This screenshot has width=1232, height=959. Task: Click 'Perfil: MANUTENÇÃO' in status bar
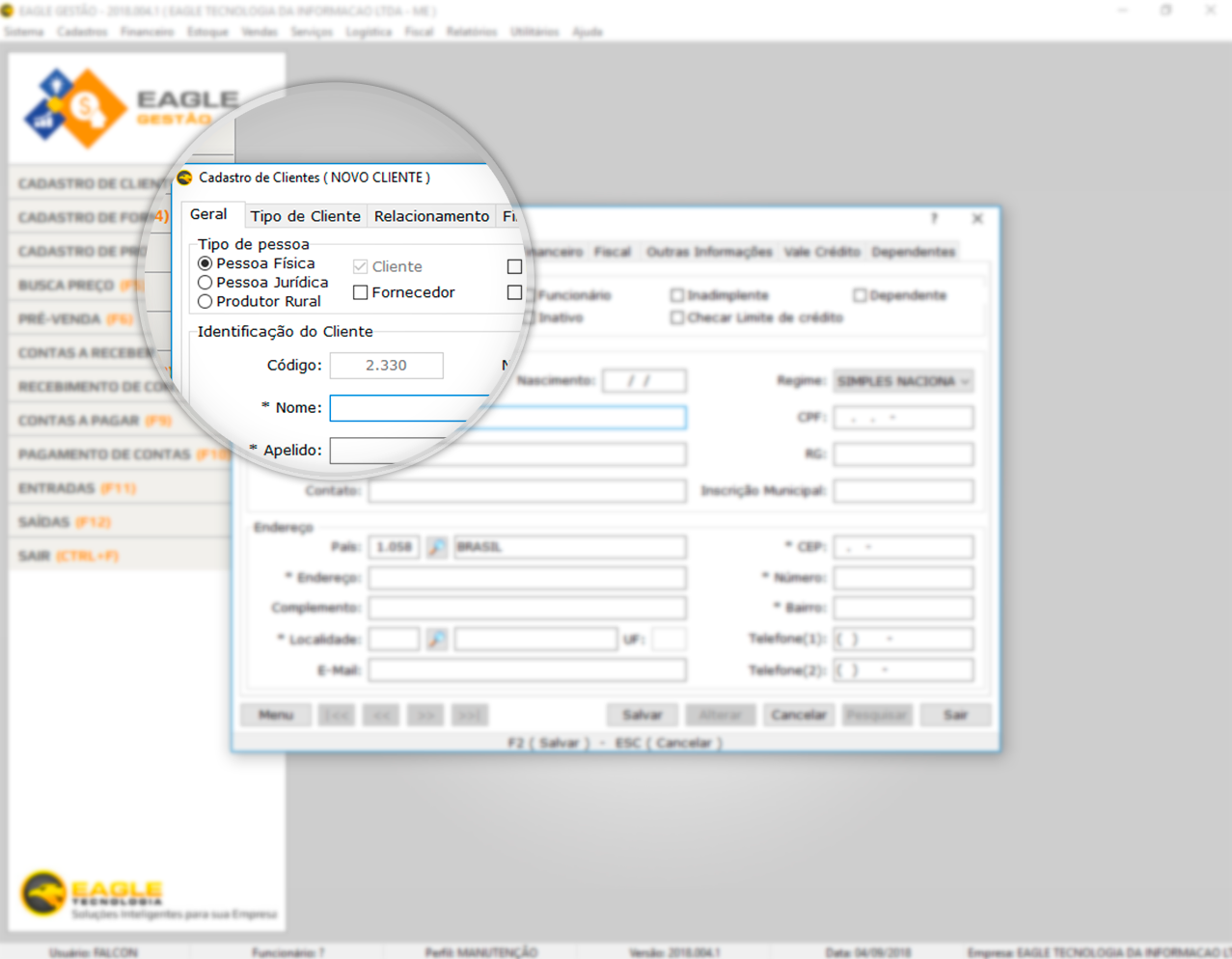(x=481, y=952)
